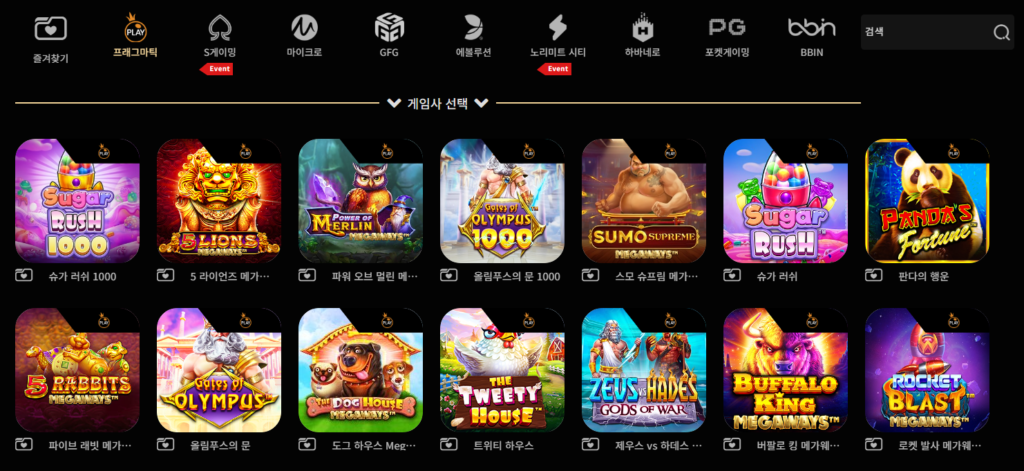
Task: Select the 에볼루션 provider icon
Action: (473, 28)
